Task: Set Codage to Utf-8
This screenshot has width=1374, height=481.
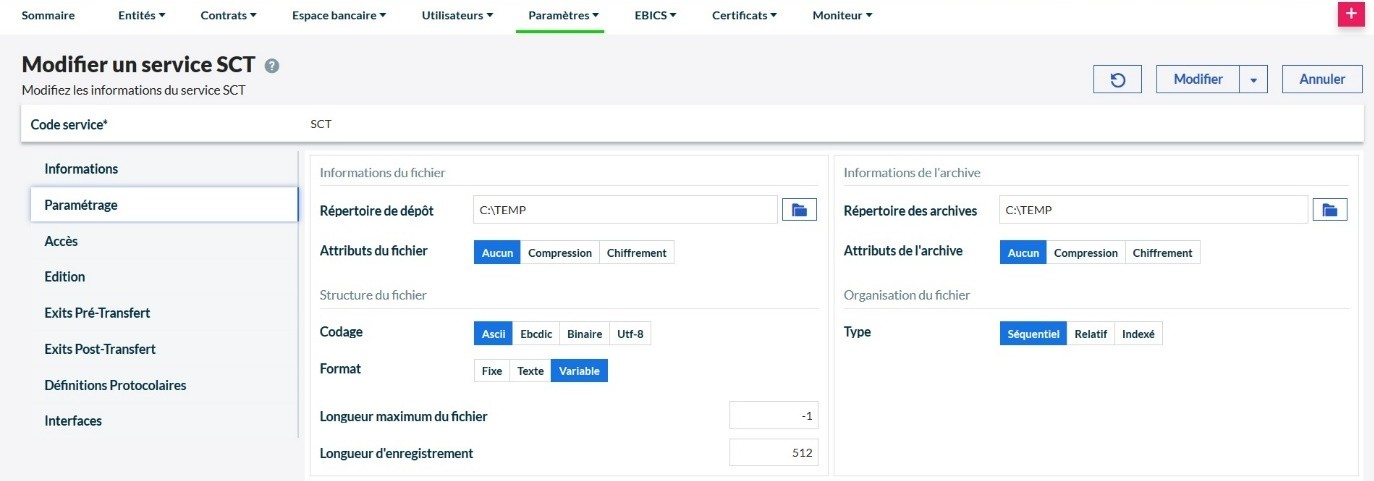Action: coord(630,334)
